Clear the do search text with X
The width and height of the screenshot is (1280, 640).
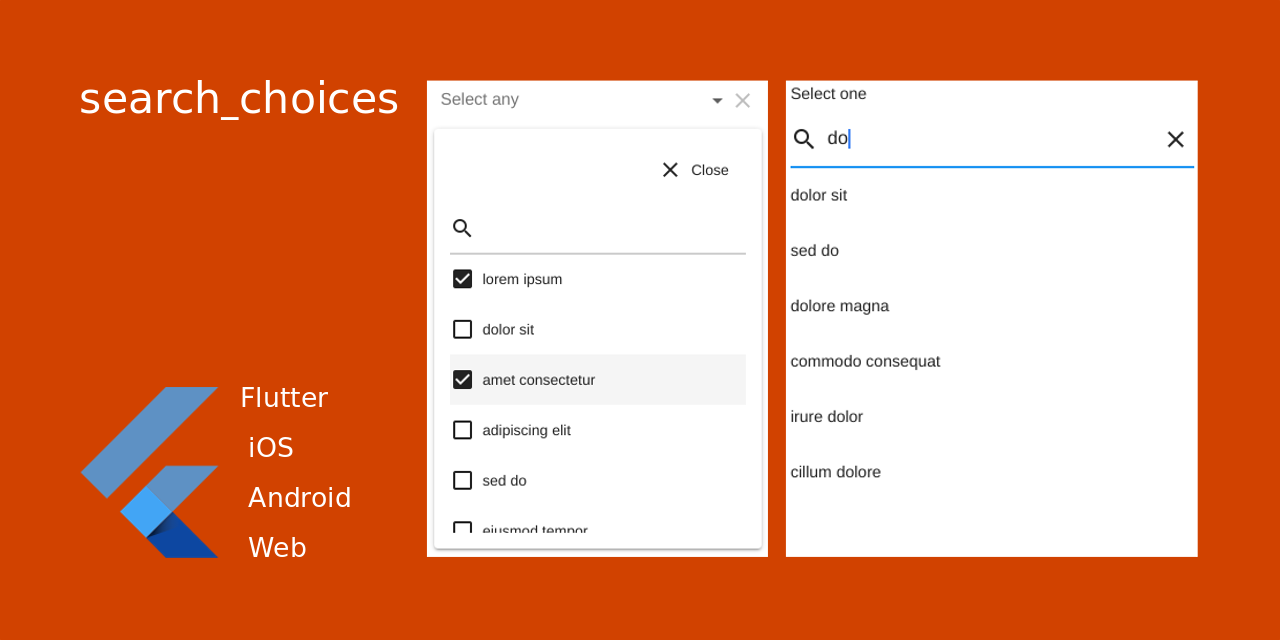(1176, 140)
